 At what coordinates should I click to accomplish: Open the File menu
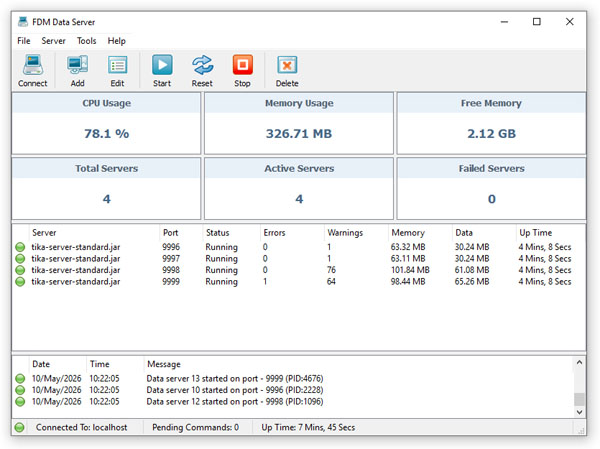24,41
